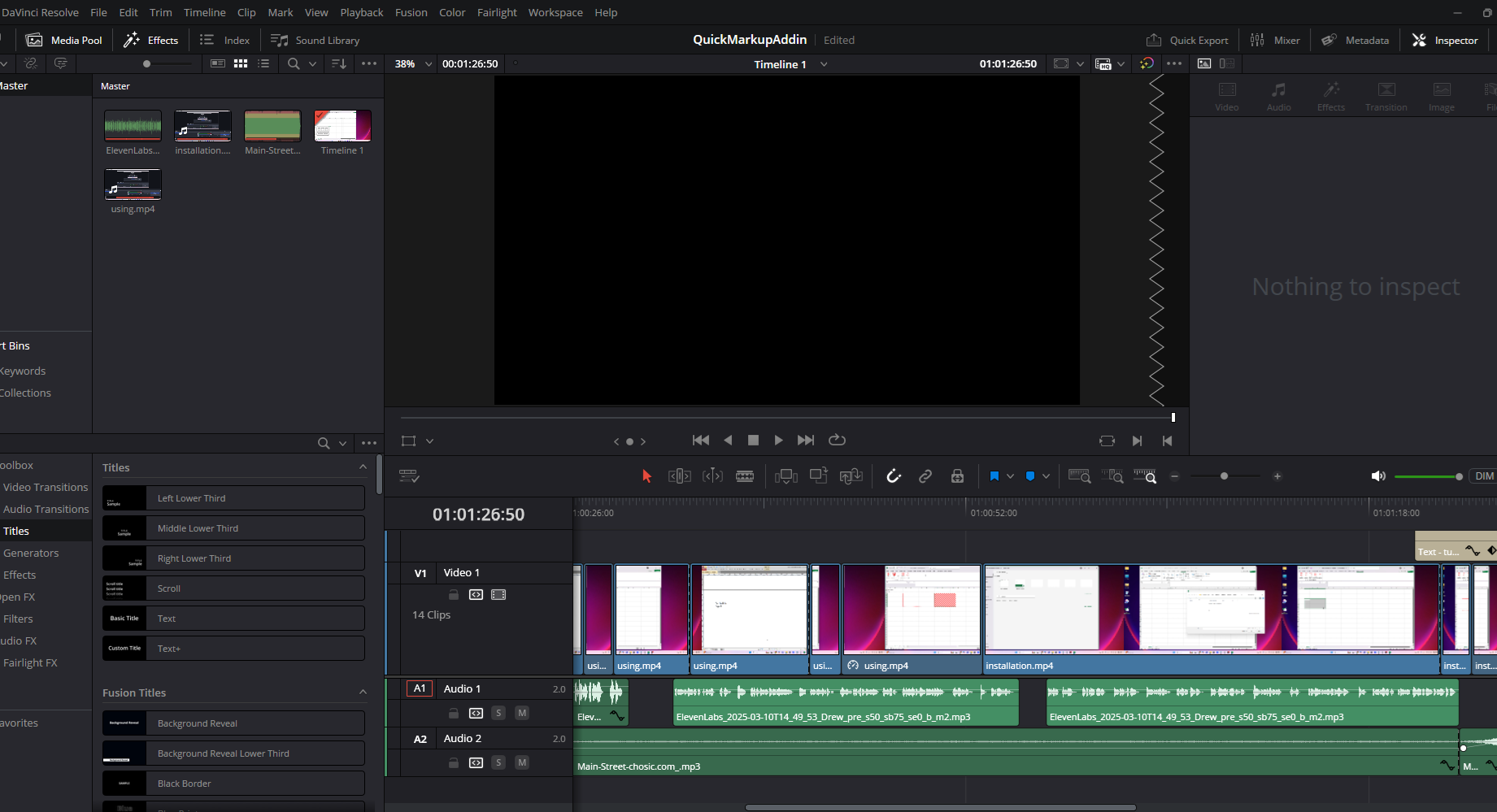Click the Replace Clip icon
Image resolution: width=1497 pixels, height=812 pixels.
(851, 476)
